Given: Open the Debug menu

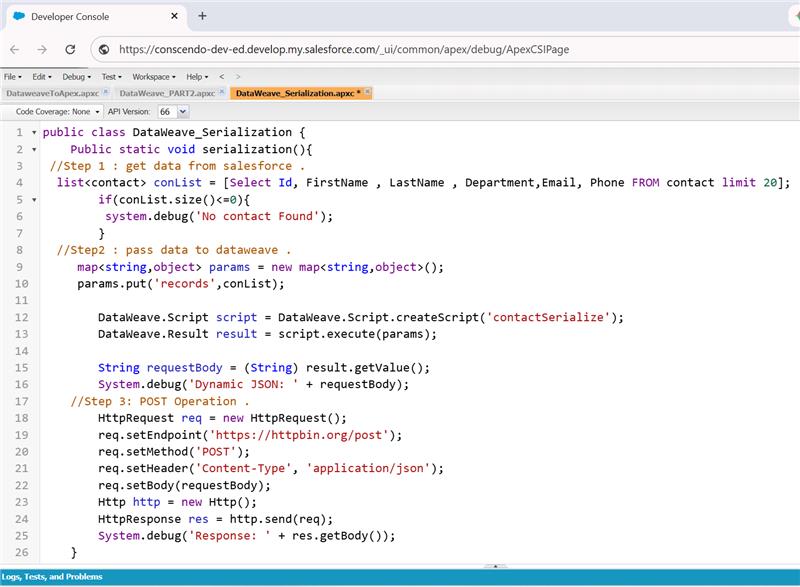Looking at the screenshot, I should (x=76, y=76).
